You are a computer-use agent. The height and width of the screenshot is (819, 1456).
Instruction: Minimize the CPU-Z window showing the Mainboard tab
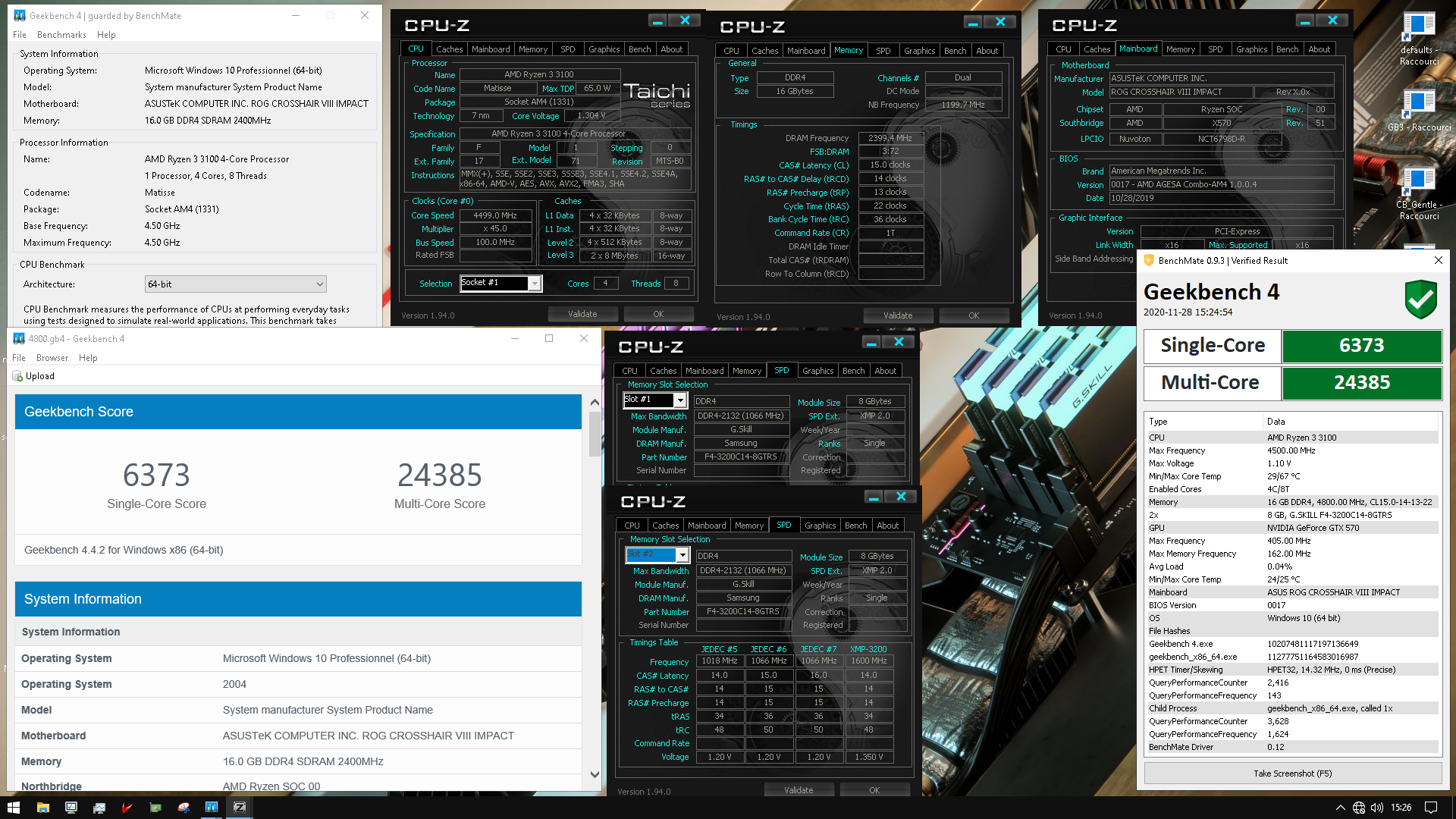(x=1305, y=20)
